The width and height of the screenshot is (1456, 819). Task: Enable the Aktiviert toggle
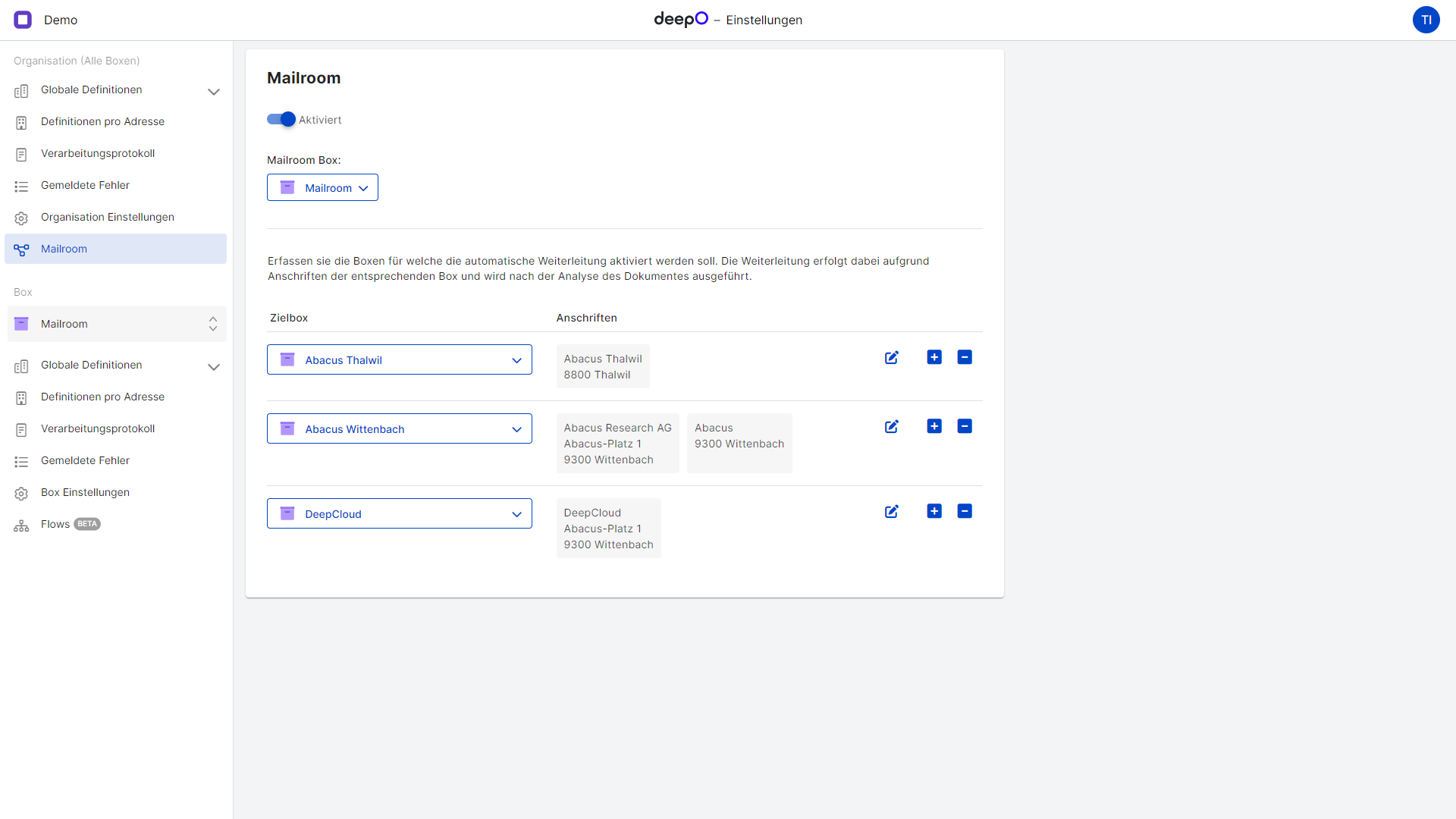[x=281, y=119]
